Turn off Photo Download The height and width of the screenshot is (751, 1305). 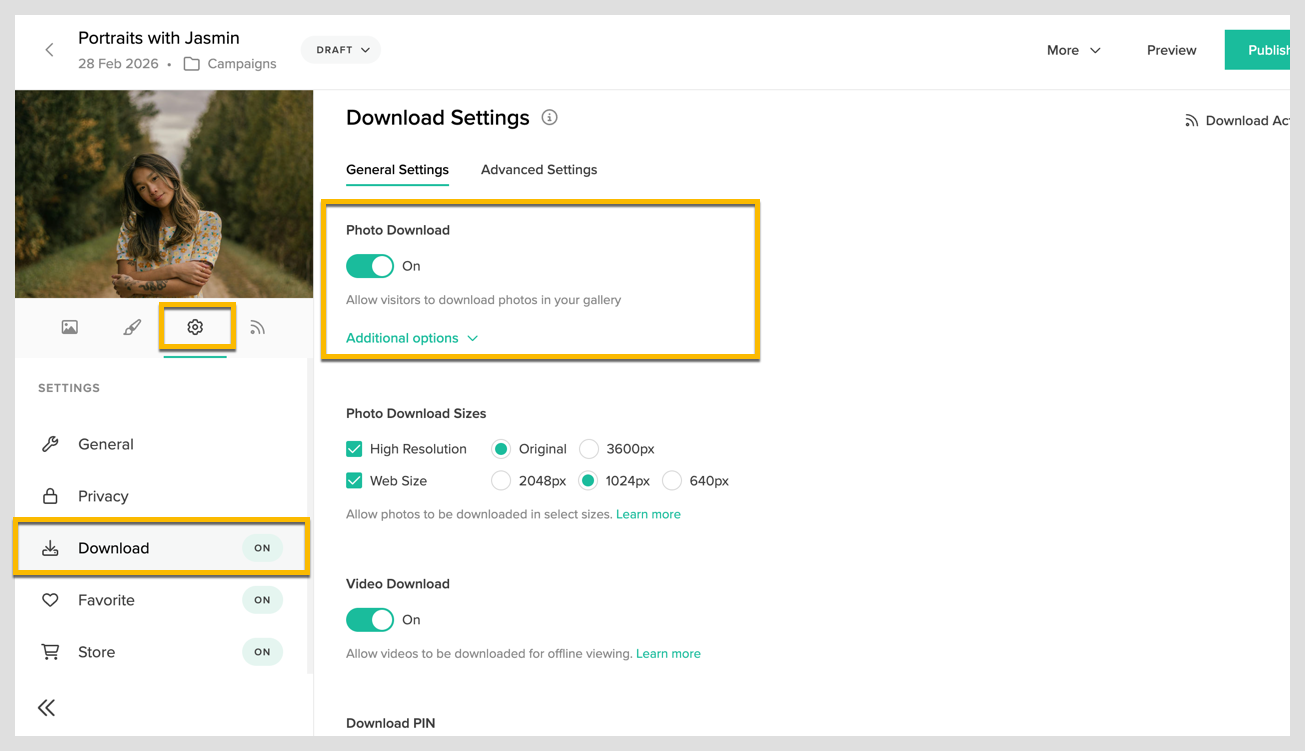click(370, 266)
